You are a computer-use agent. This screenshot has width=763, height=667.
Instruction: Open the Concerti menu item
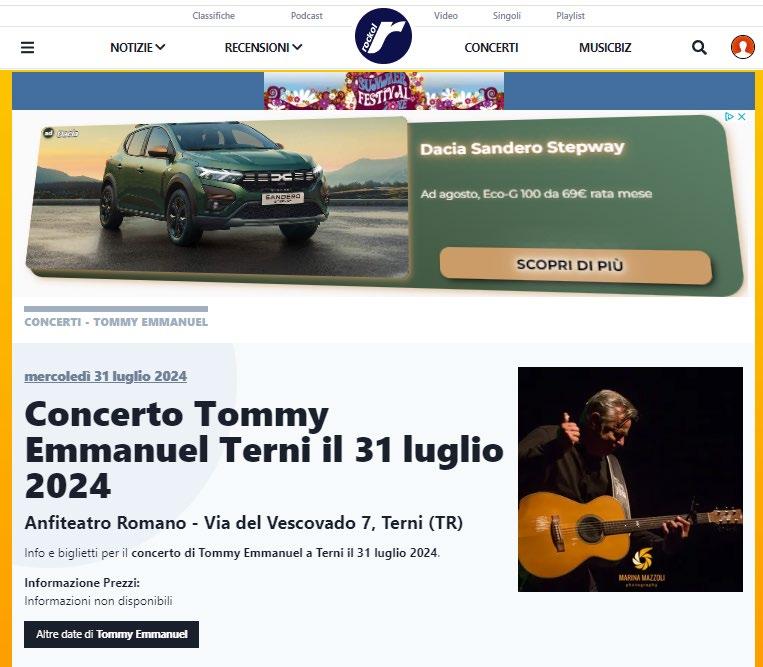click(491, 48)
